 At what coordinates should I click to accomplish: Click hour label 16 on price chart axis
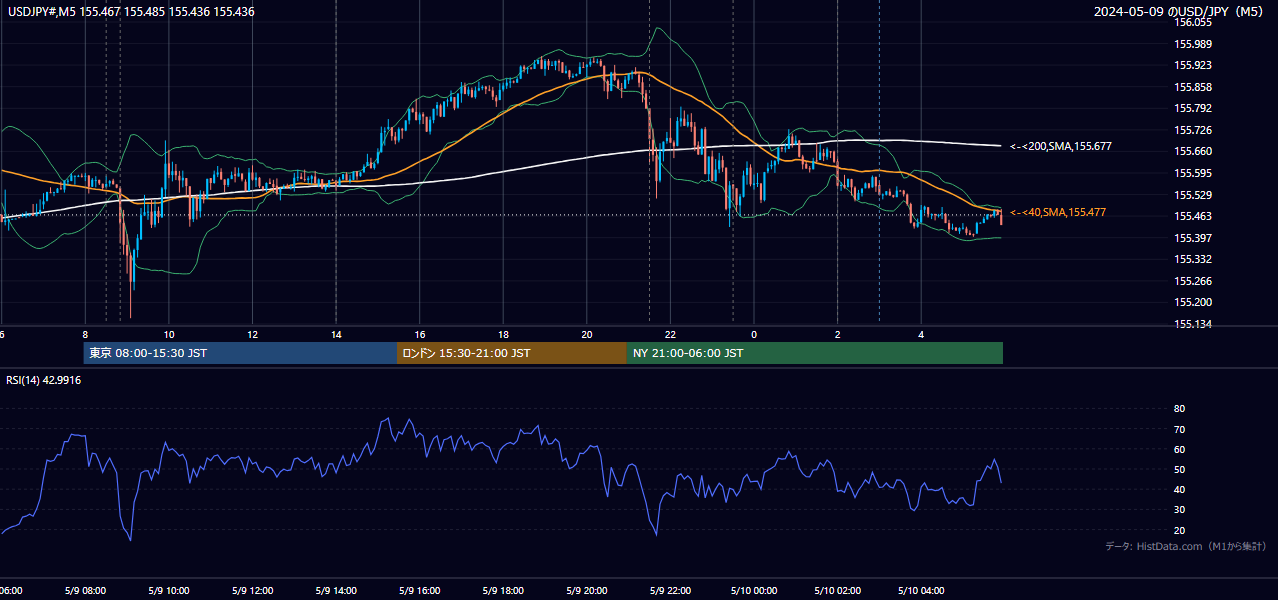click(x=420, y=334)
